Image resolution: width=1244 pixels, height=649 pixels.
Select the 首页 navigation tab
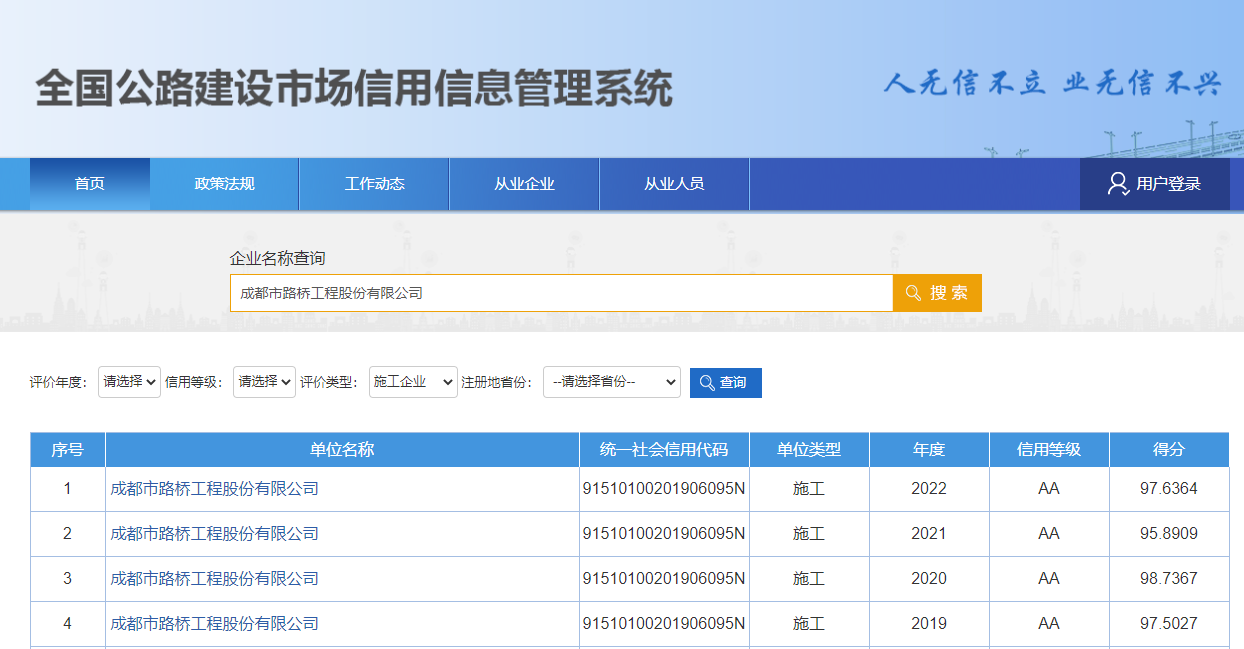click(89, 183)
